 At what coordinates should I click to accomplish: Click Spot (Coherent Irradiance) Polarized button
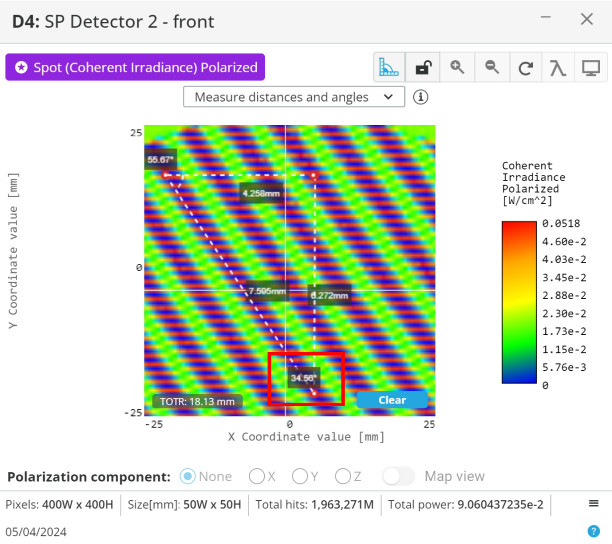(x=135, y=67)
